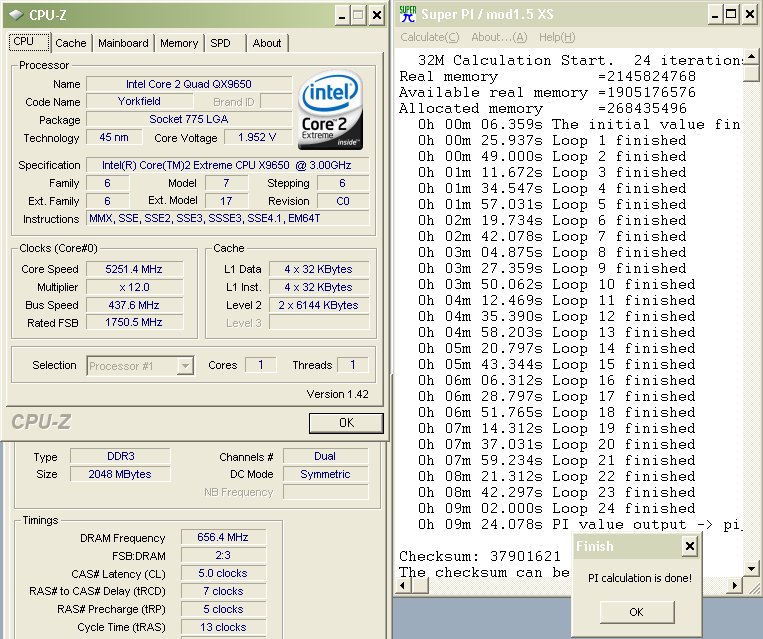
Task: Click the tRP value 5 clocks
Action: pos(223,609)
